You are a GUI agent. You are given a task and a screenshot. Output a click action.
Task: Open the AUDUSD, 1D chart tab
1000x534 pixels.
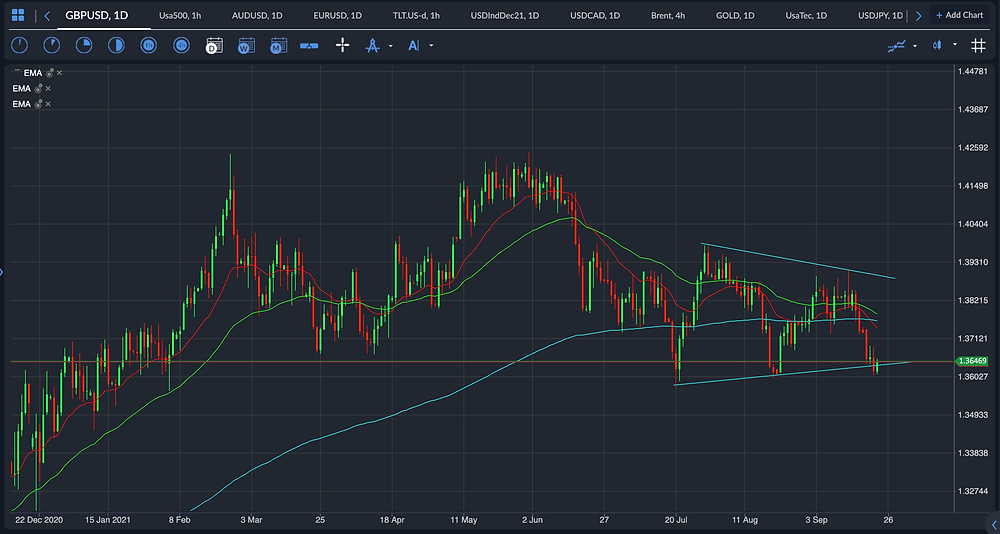pyautogui.click(x=258, y=15)
